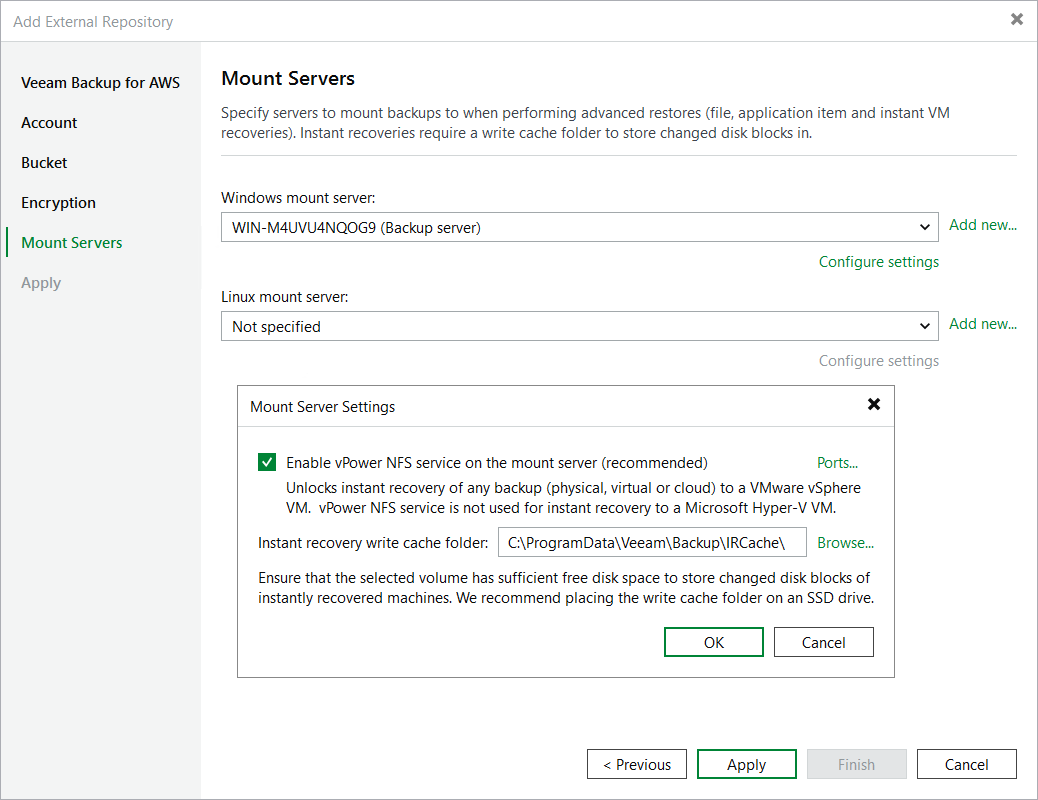The image size is (1038, 800).
Task: Click the Windows mount server label
Action: (298, 198)
